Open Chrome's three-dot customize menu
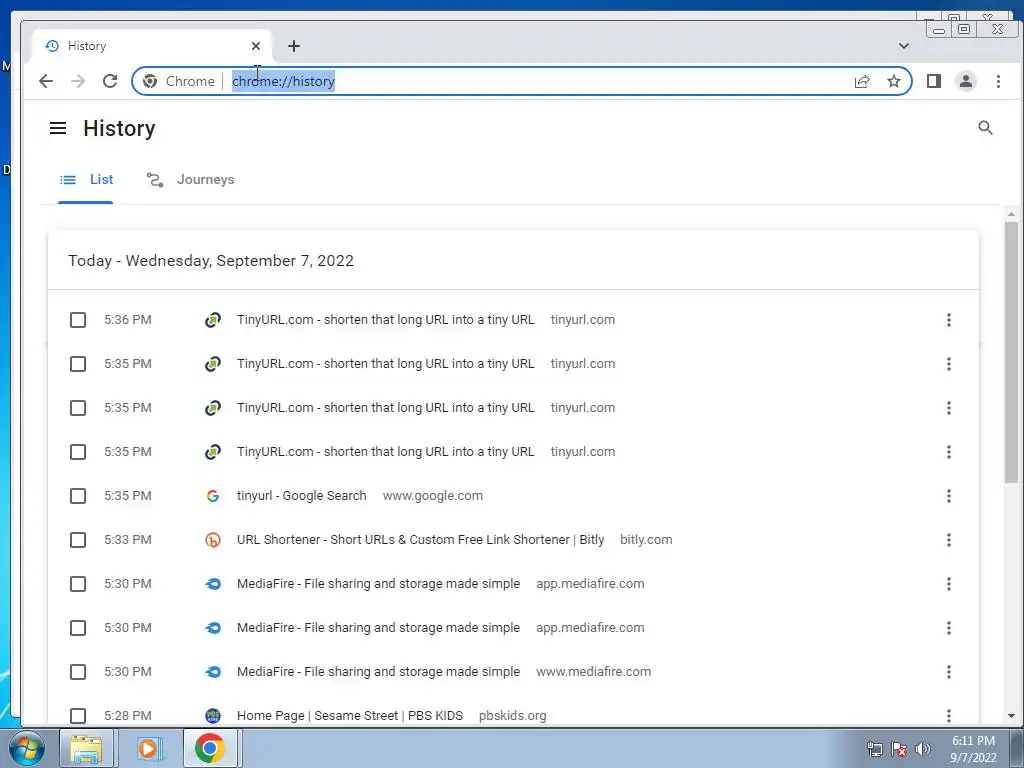 [998, 81]
